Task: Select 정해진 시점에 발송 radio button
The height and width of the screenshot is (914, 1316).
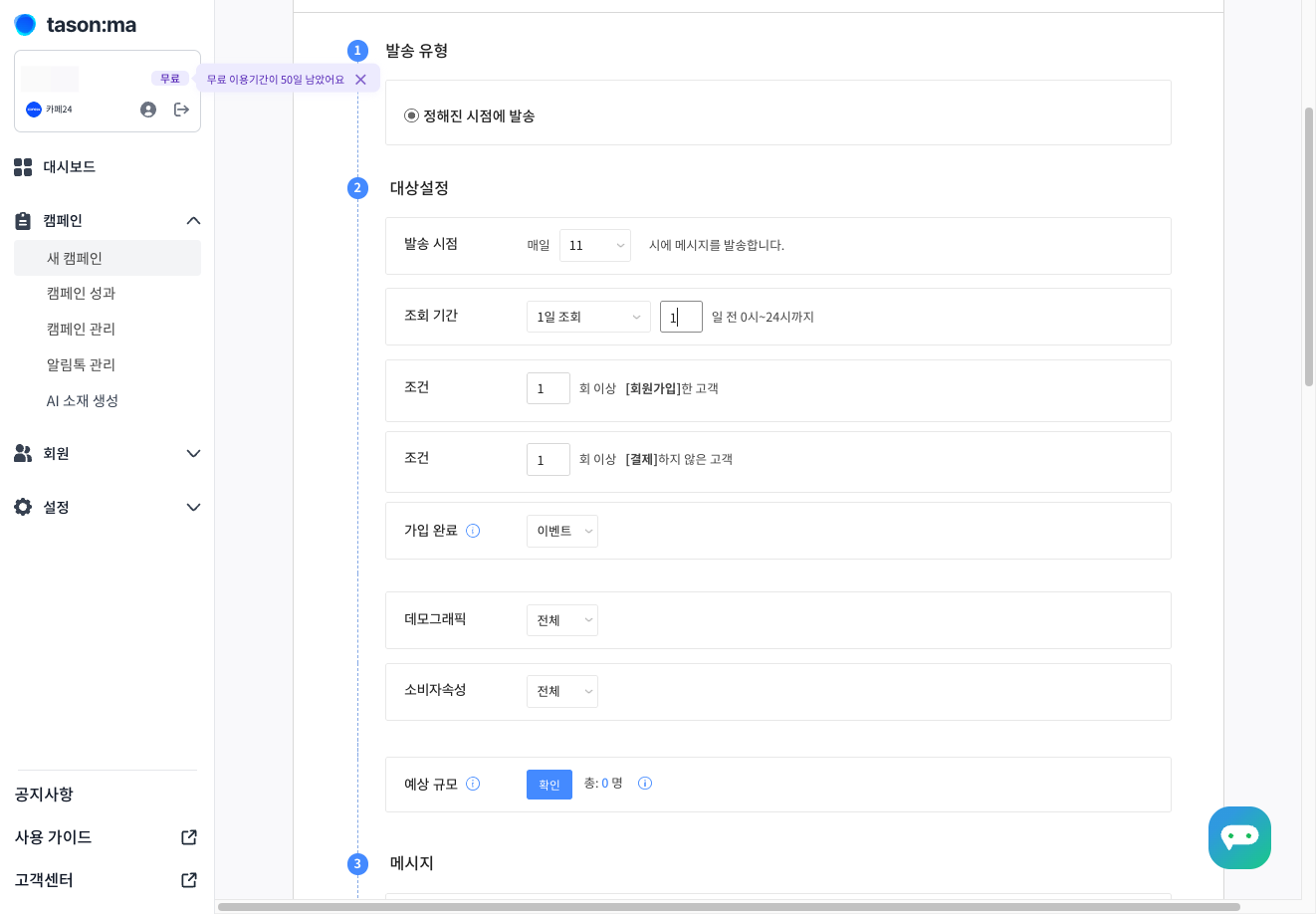Action: pos(411,115)
